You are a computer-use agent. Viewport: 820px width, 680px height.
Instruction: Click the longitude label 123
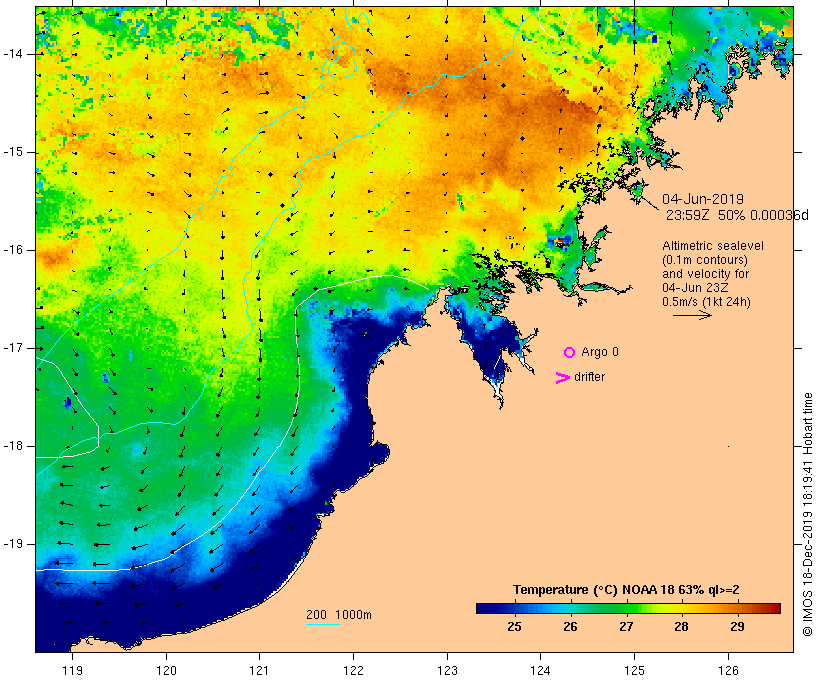447,670
